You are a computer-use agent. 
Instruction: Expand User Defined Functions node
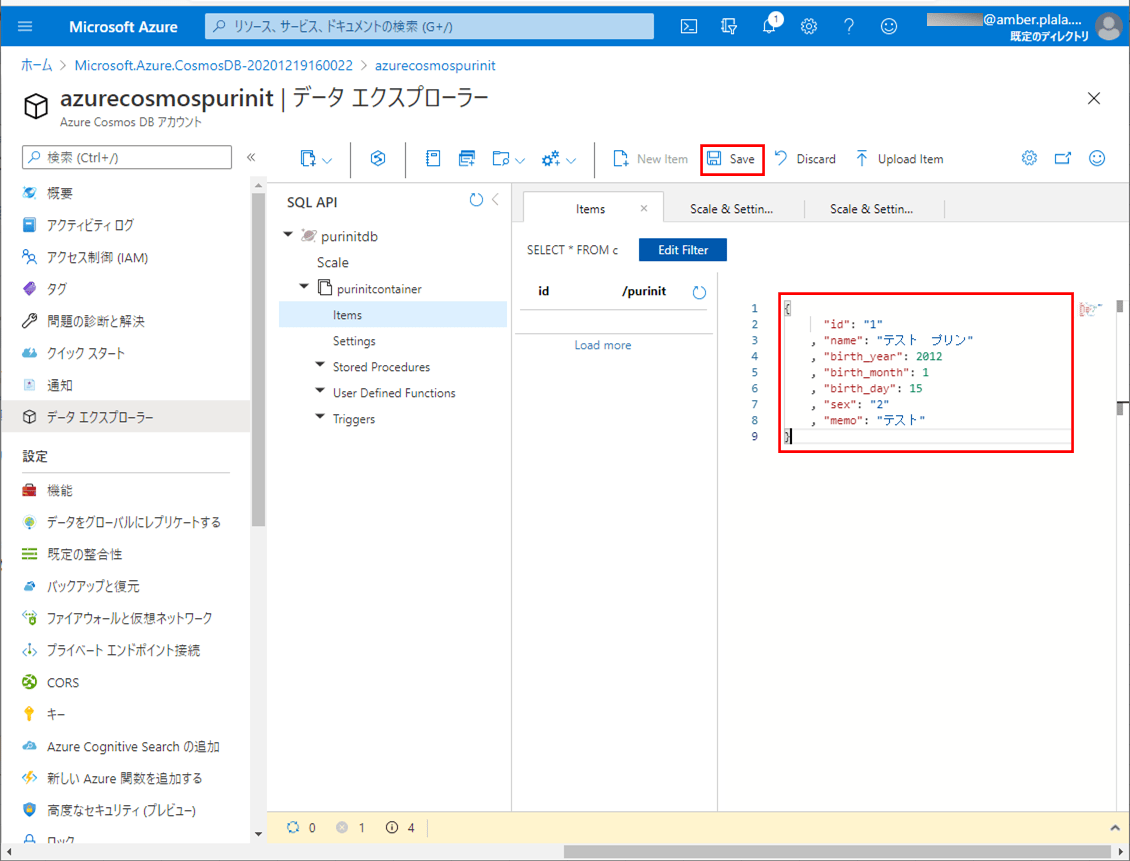pos(320,391)
